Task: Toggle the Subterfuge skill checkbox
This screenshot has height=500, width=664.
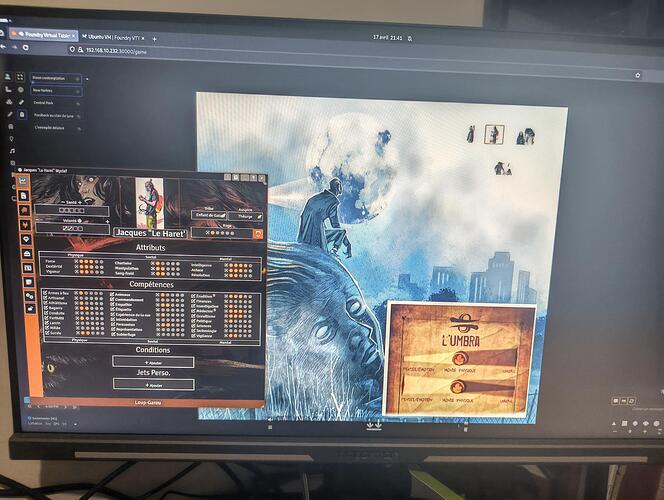Action: pyautogui.click(x=113, y=334)
